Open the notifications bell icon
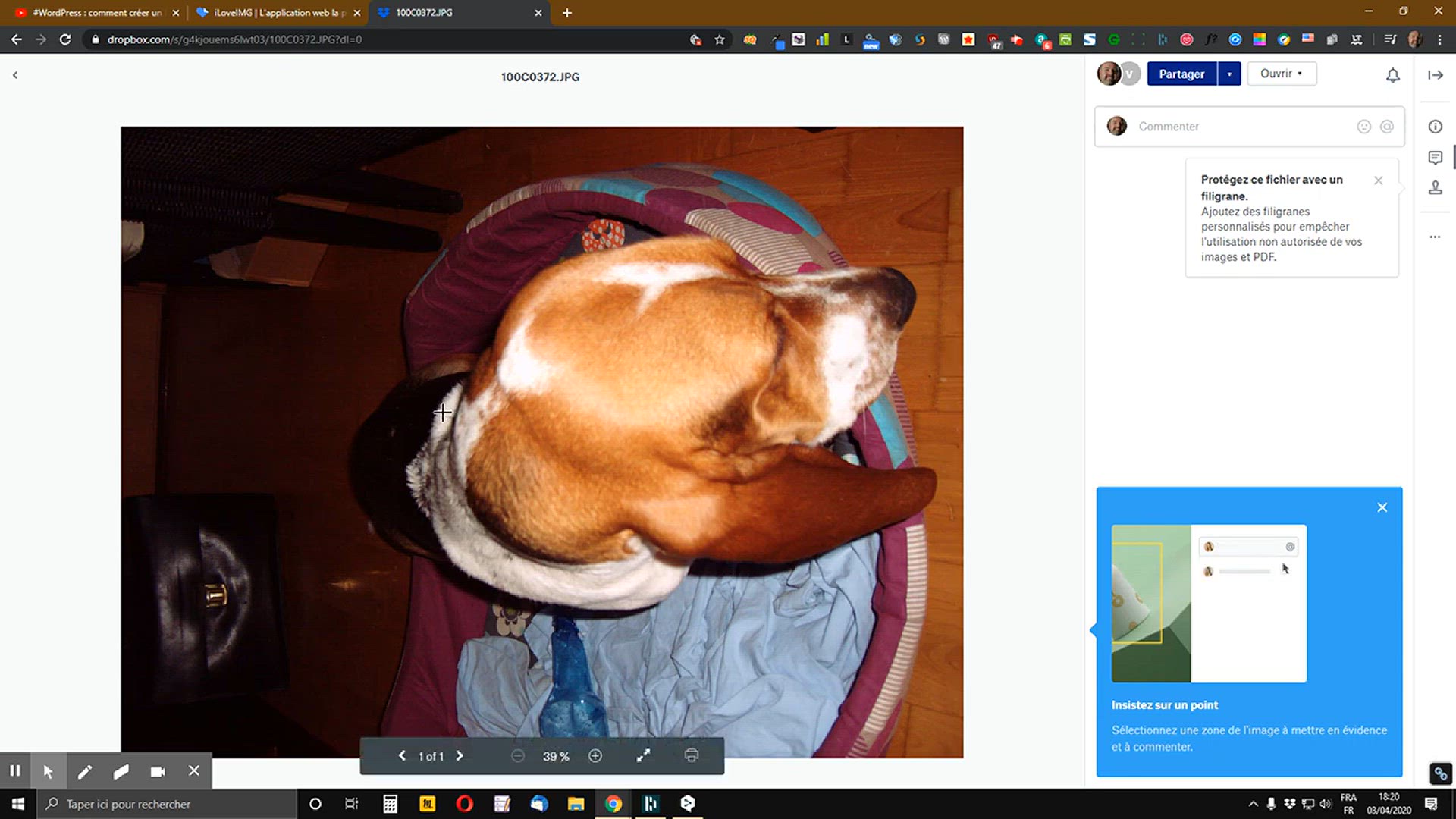 1392,75
